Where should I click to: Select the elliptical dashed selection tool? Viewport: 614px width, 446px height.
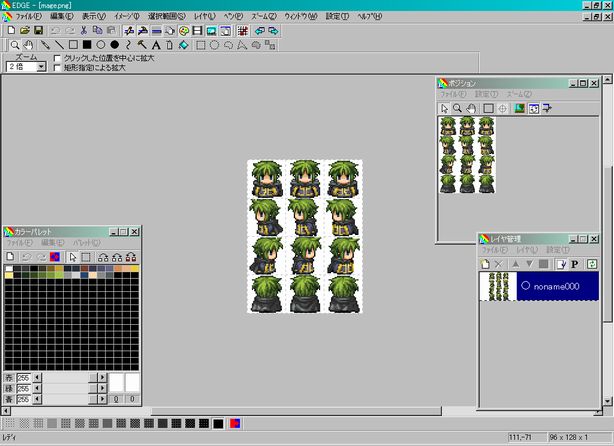coord(214,45)
